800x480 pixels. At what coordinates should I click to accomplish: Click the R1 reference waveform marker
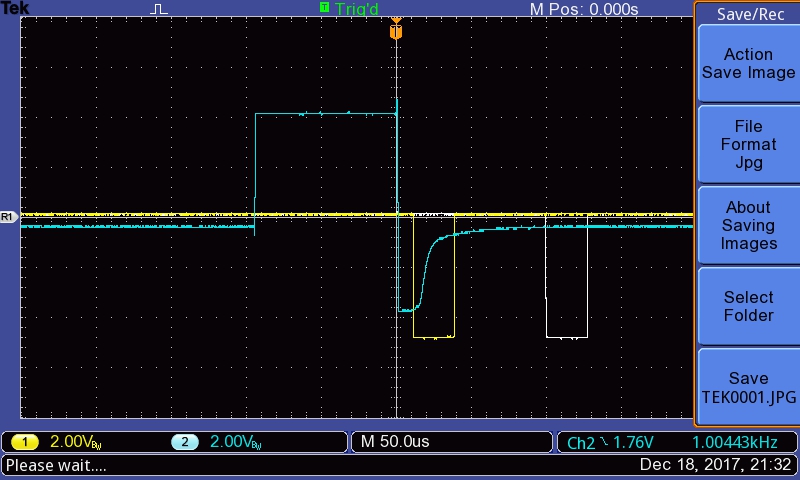click(x=7, y=217)
